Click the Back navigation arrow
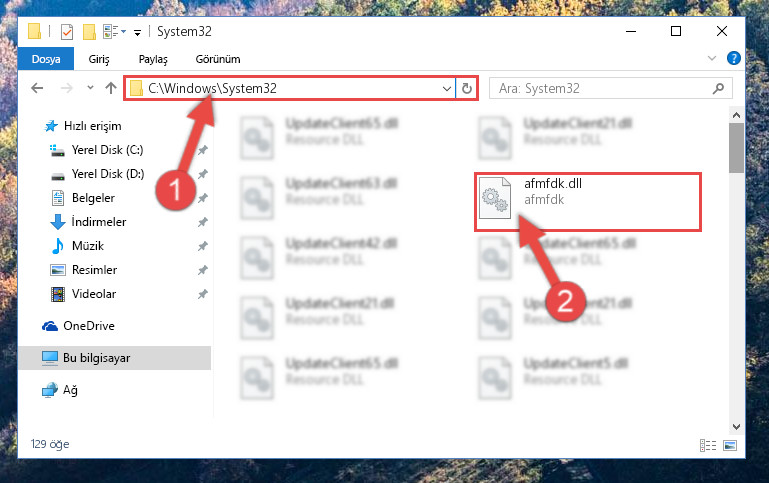 37,88
